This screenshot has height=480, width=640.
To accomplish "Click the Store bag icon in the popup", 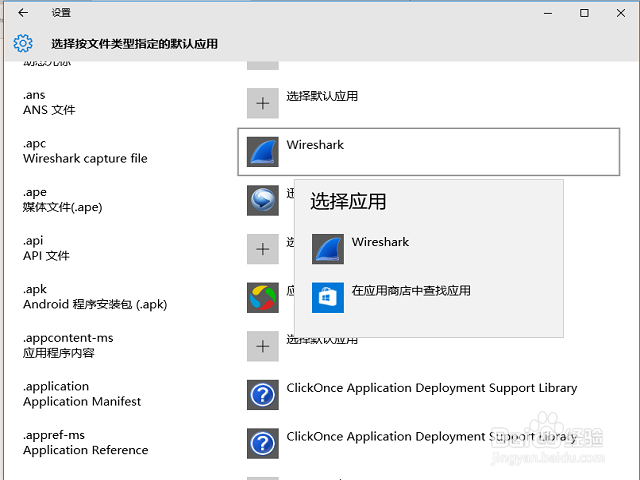I will (x=328, y=297).
